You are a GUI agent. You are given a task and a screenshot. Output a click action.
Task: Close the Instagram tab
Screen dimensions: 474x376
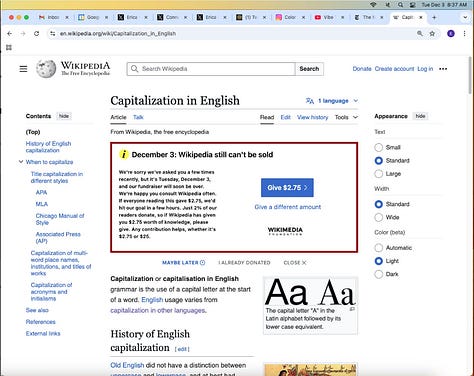[x=303, y=17]
